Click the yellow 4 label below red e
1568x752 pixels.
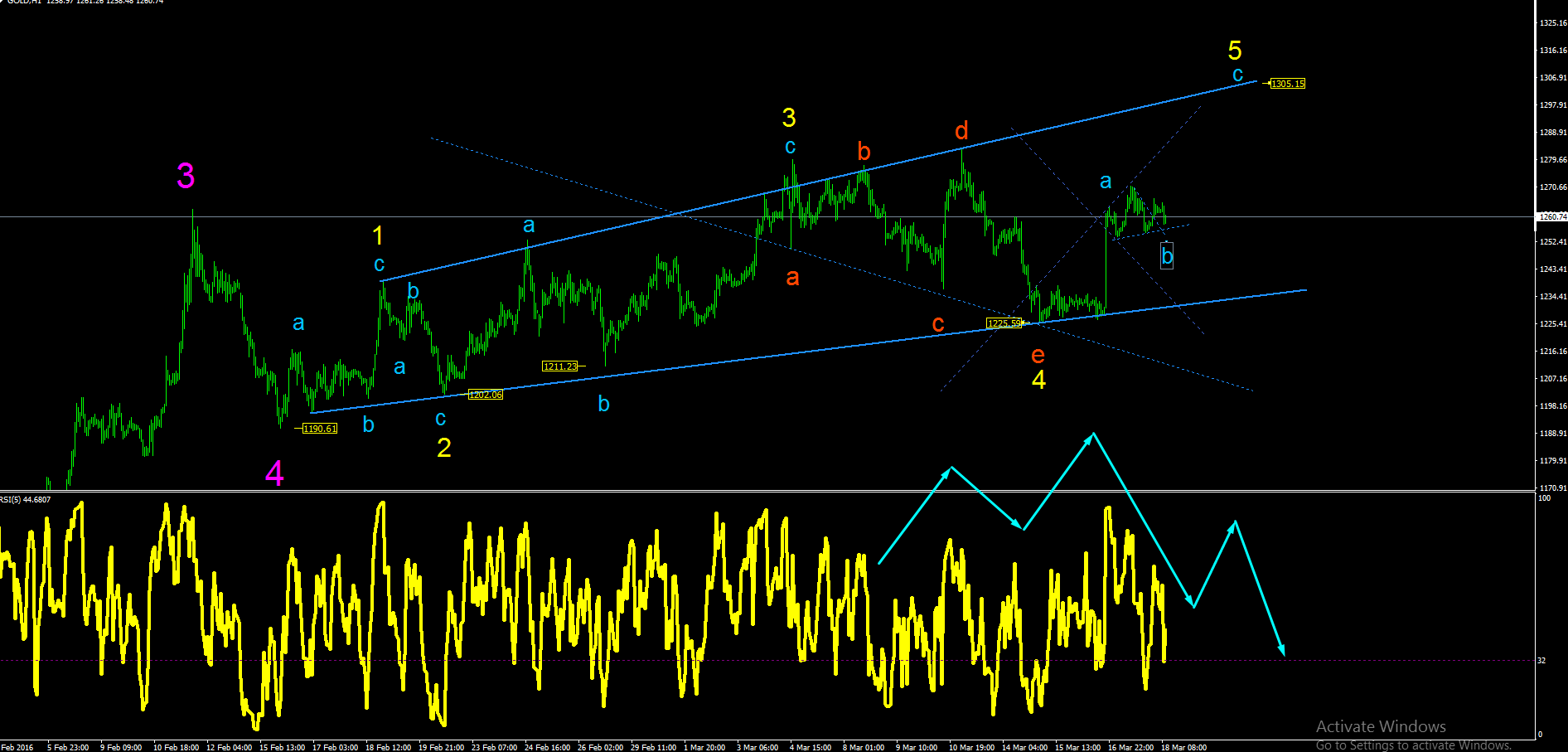pyautogui.click(x=1038, y=380)
